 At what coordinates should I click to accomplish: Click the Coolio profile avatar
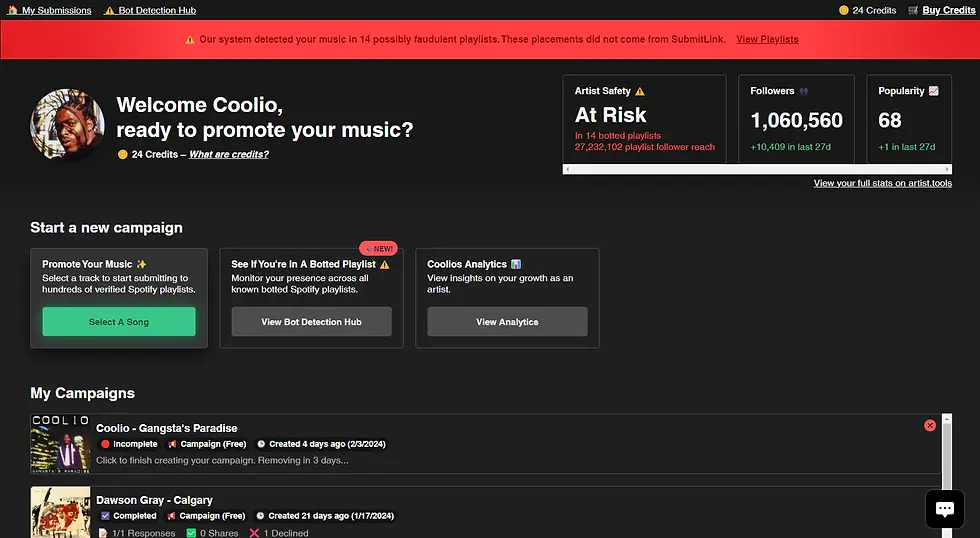(x=68, y=125)
